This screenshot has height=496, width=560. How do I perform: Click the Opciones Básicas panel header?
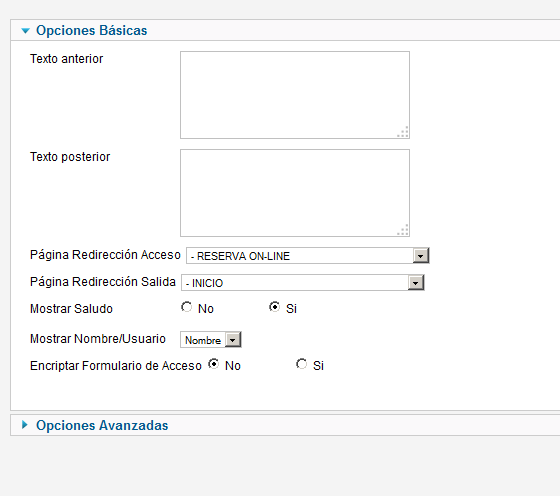[x=286, y=30]
